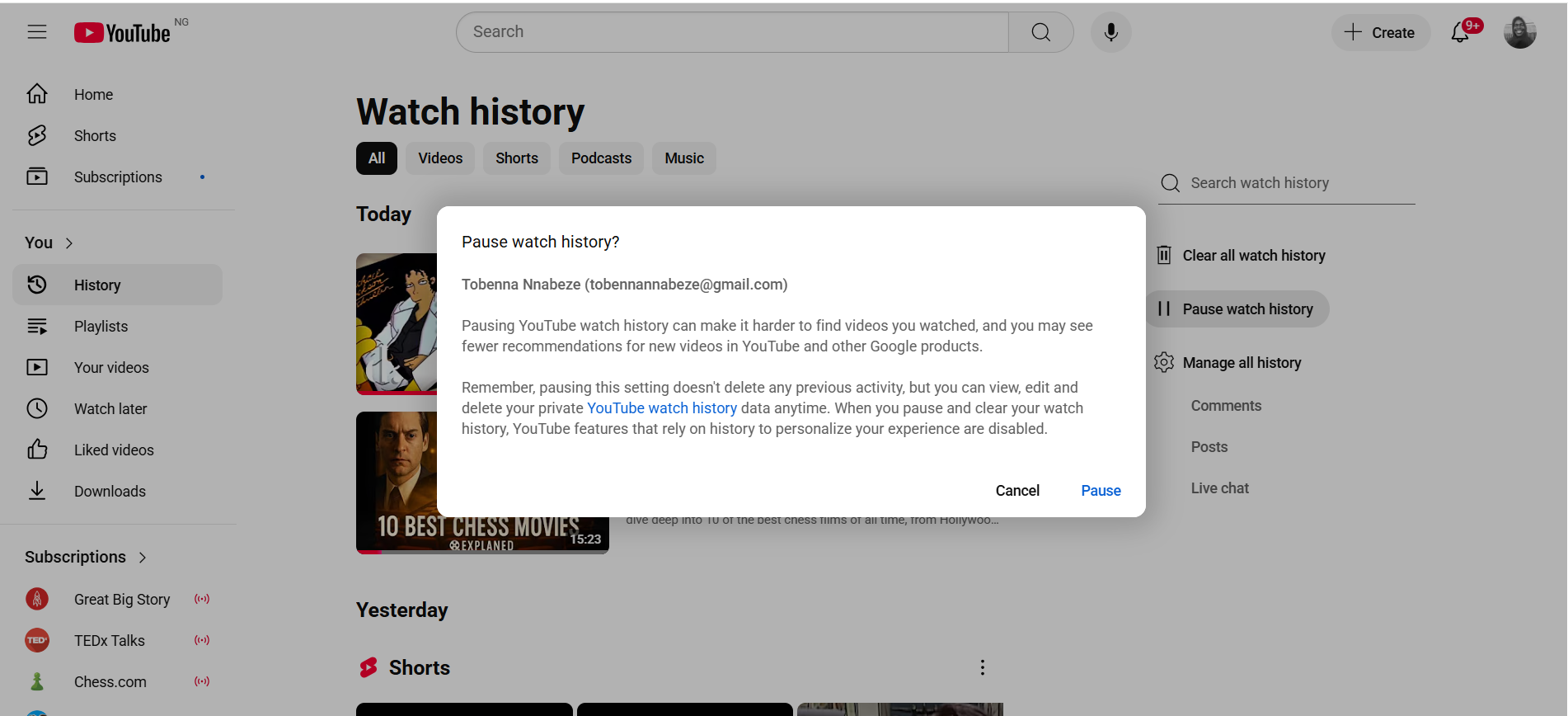
Task: Open the History menu item
Action: [x=118, y=285]
